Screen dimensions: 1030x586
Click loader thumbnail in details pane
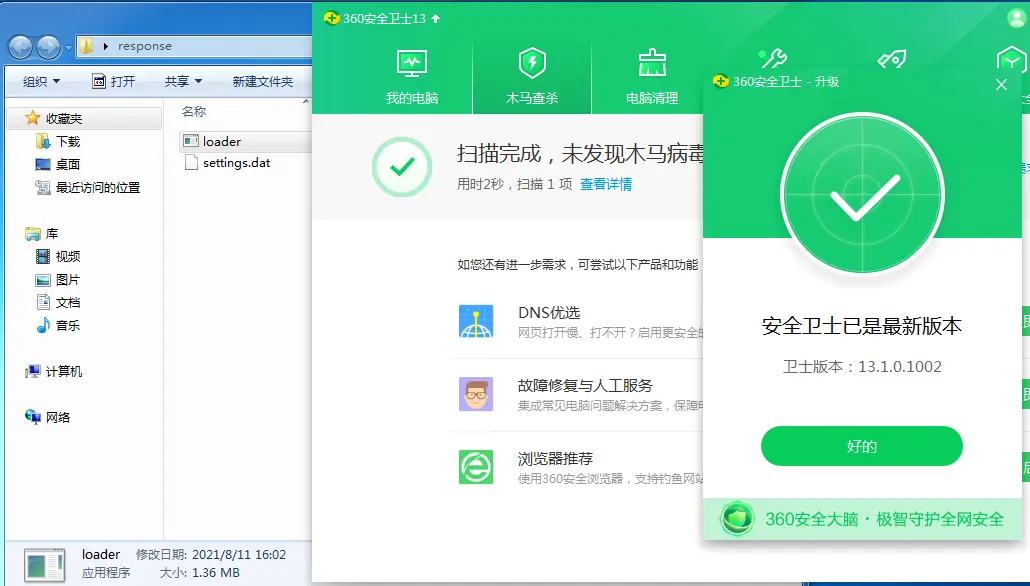click(45, 564)
